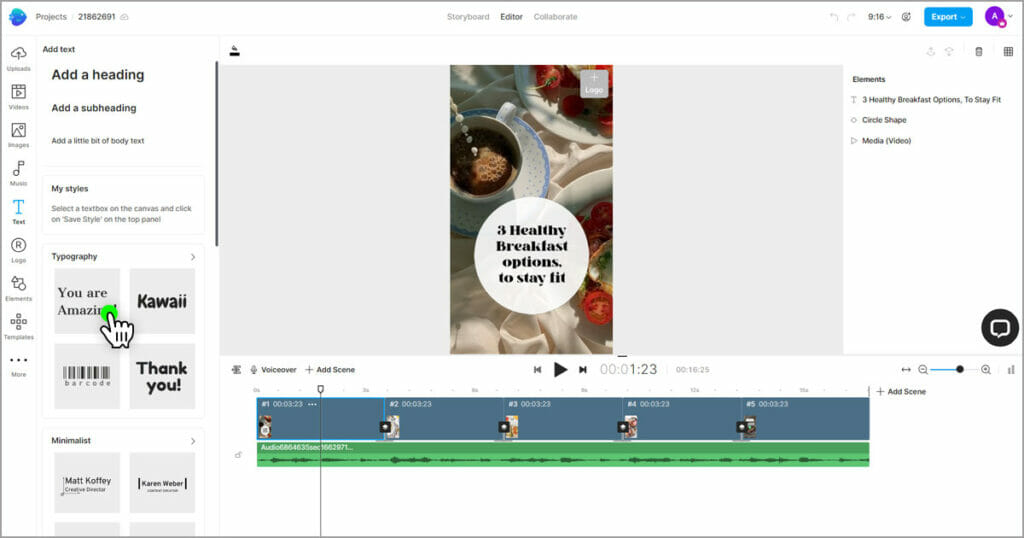Viewport: 1024px width, 538px height.
Task: Select scene #4 in timeline
Action: point(682,419)
